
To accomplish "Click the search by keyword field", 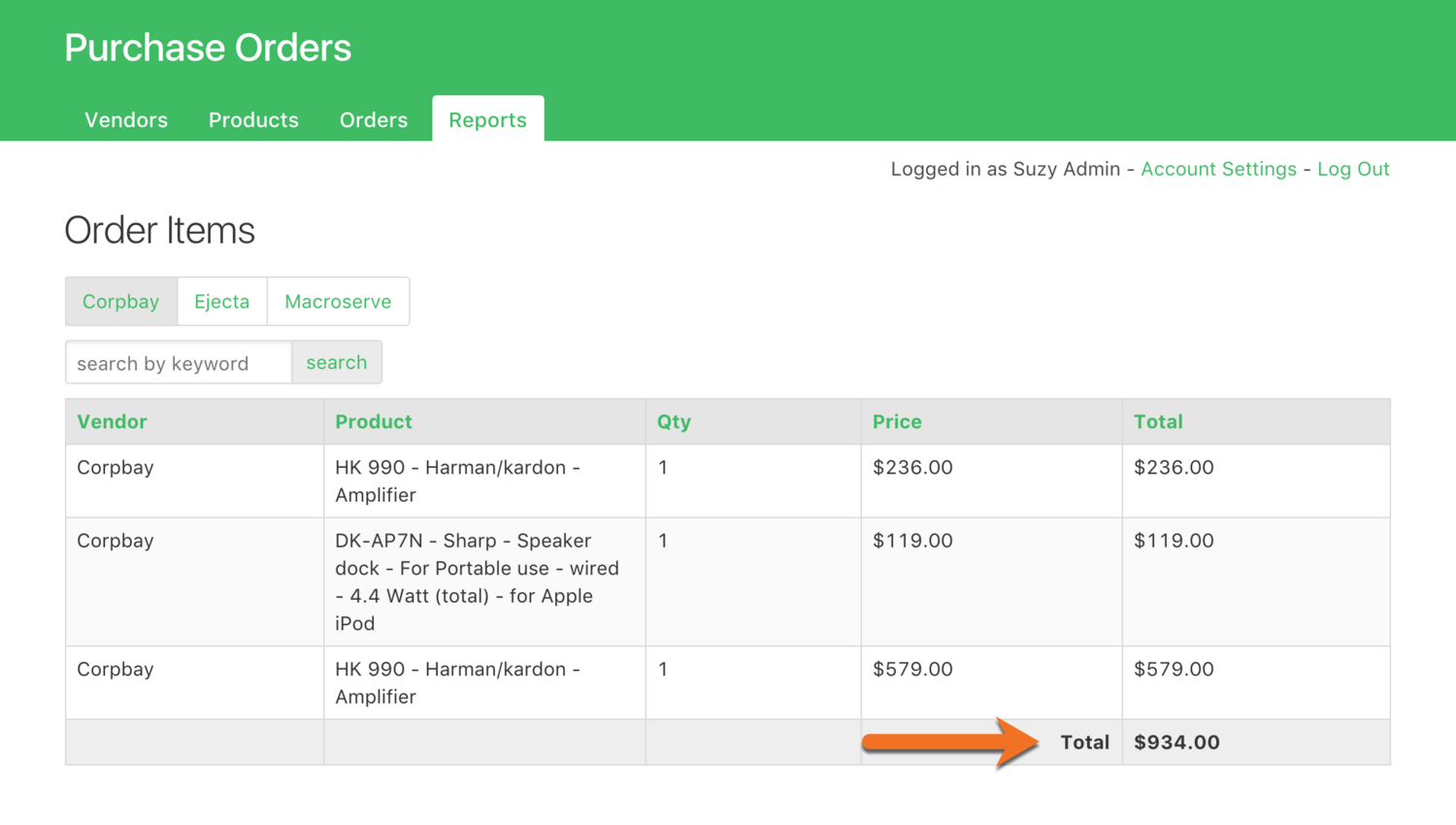I will pyautogui.click(x=179, y=363).
